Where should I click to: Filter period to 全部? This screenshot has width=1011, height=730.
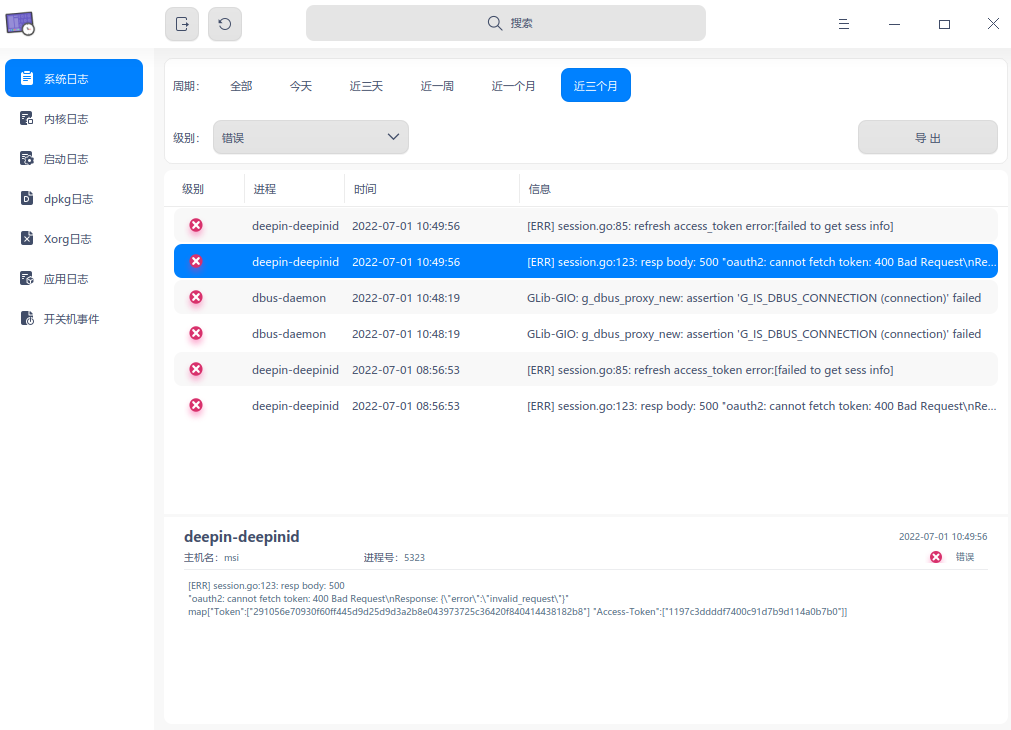coord(241,86)
